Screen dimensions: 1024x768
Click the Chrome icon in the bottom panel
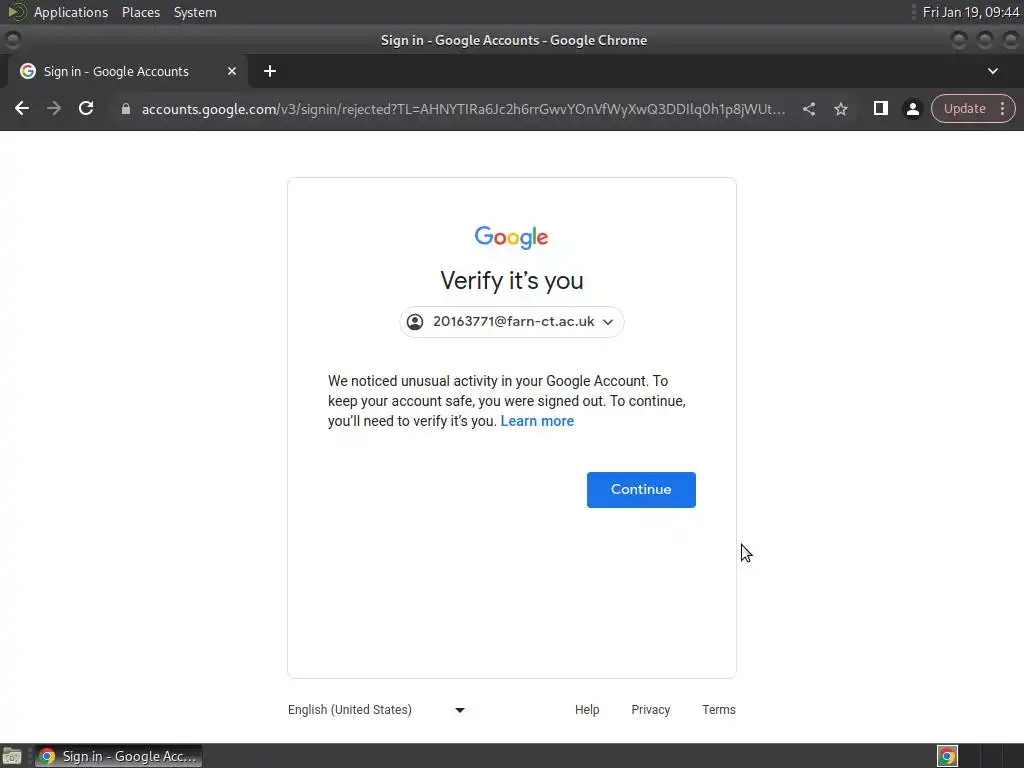[x=947, y=756]
